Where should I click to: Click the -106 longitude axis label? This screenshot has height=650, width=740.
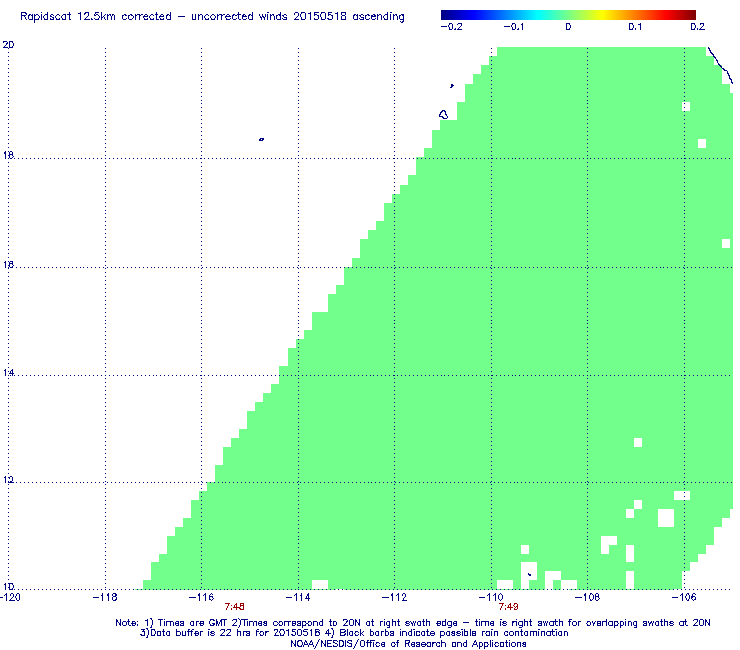point(684,597)
